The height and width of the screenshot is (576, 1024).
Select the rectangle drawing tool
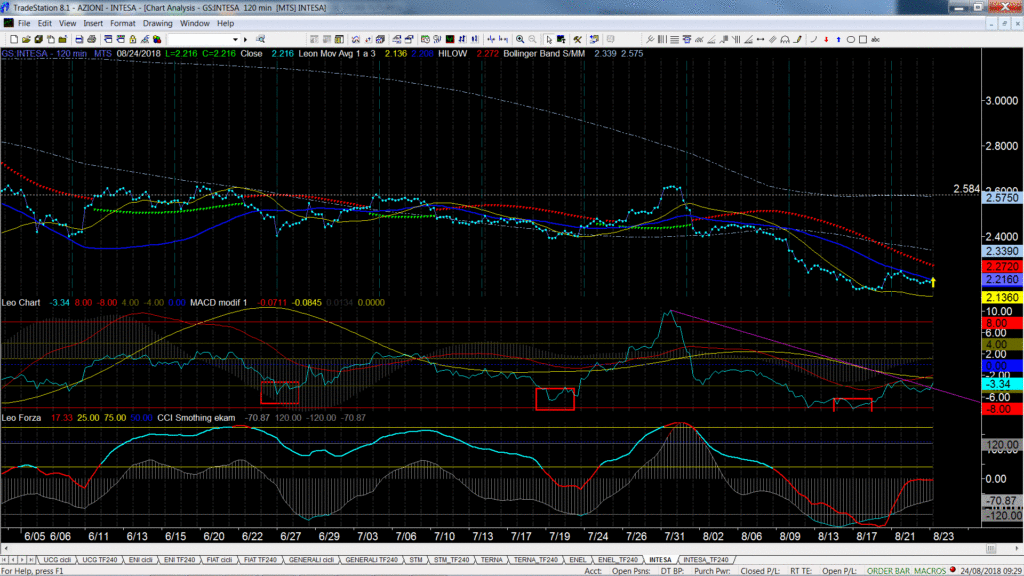click(863, 39)
